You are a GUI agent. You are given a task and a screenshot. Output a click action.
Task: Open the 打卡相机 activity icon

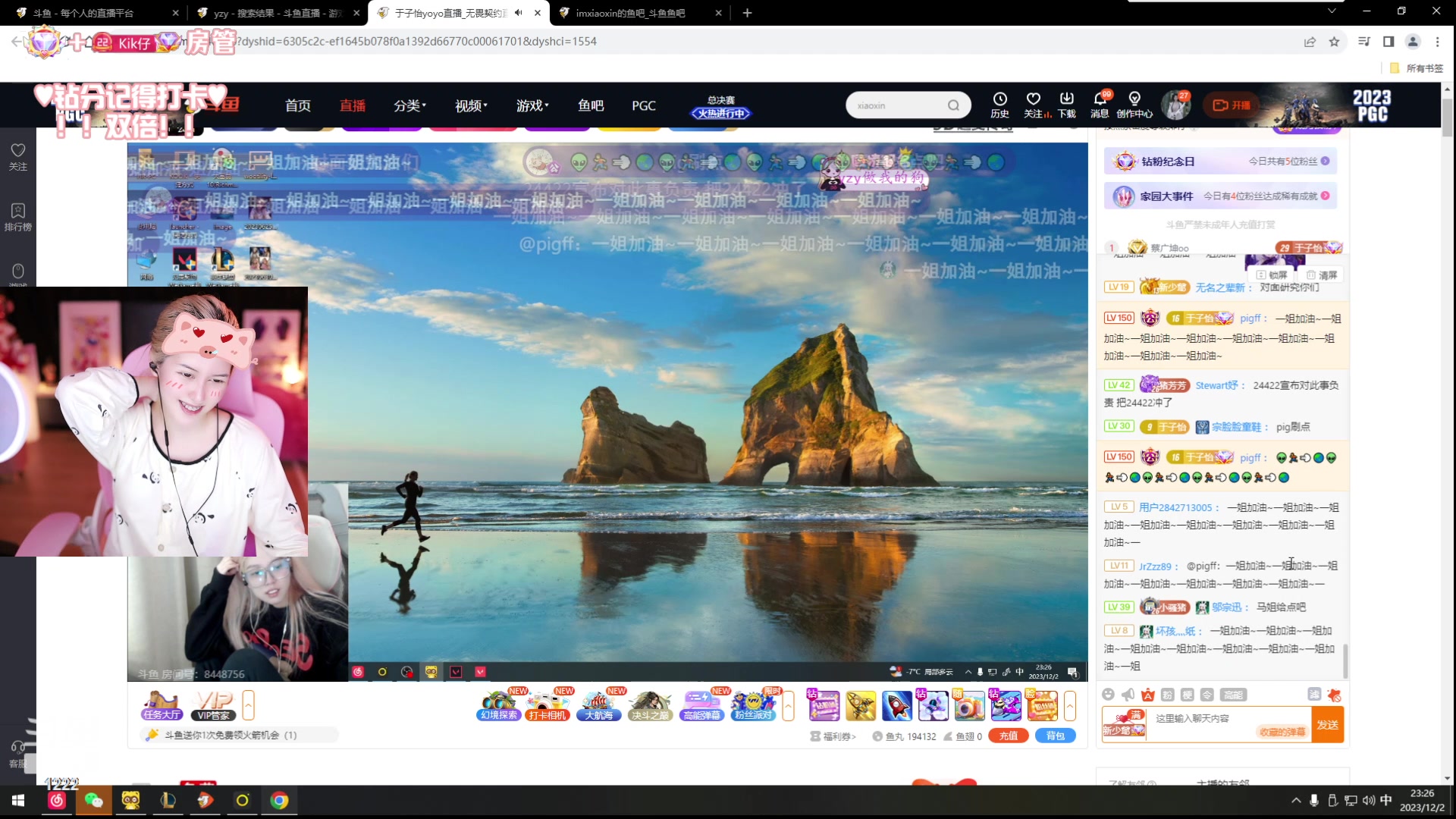548,705
